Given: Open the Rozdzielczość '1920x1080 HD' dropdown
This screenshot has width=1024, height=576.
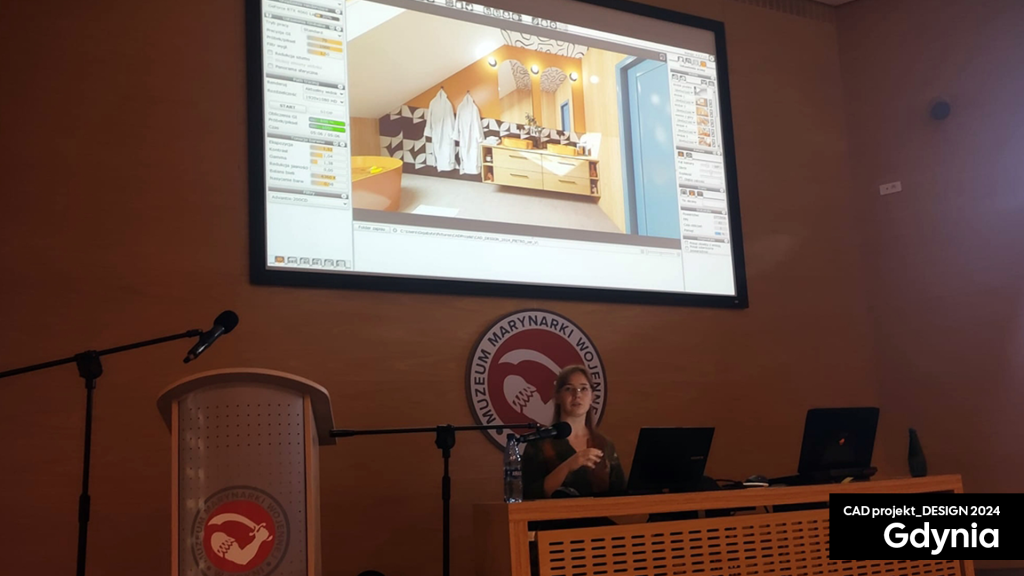Looking at the screenshot, I should [x=324, y=101].
